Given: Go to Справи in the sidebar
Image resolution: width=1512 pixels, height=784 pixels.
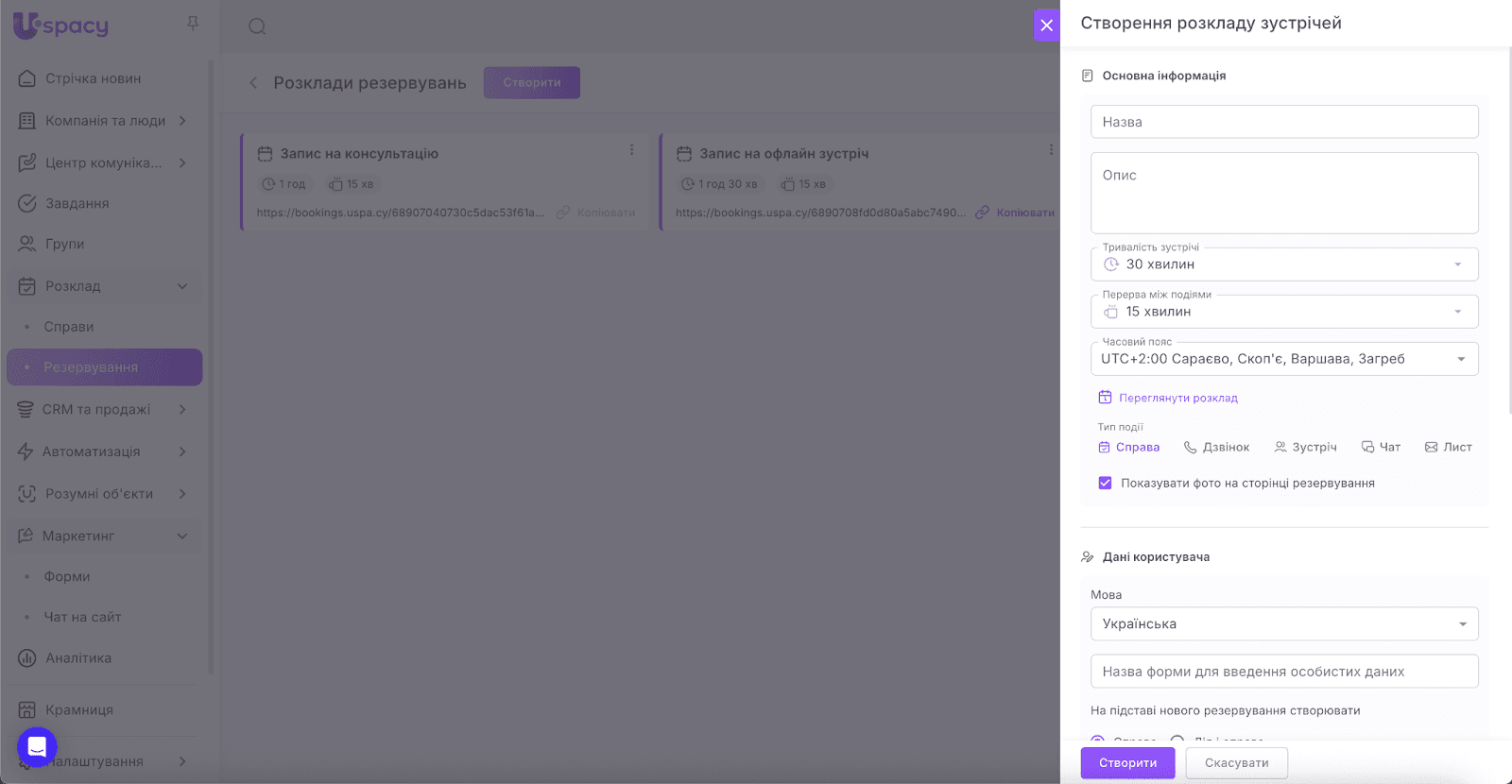Looking at the screenshot, I should tap(69, 327).
